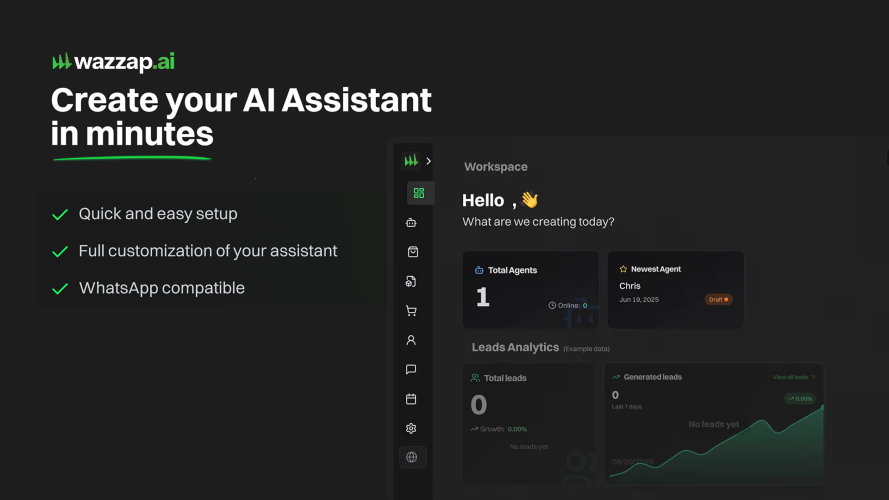This screenshot has width=889, height=500.
Task: Click the 'What are we creating today?' text
Action: [x=538, y=222]
